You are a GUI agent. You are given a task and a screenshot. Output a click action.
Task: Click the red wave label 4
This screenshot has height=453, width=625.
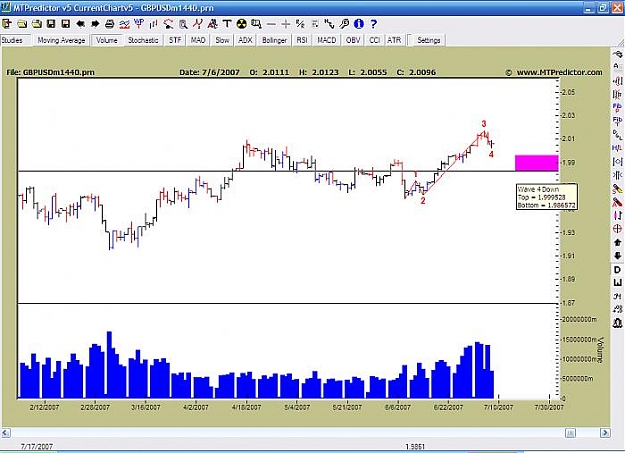click(491, 154)
